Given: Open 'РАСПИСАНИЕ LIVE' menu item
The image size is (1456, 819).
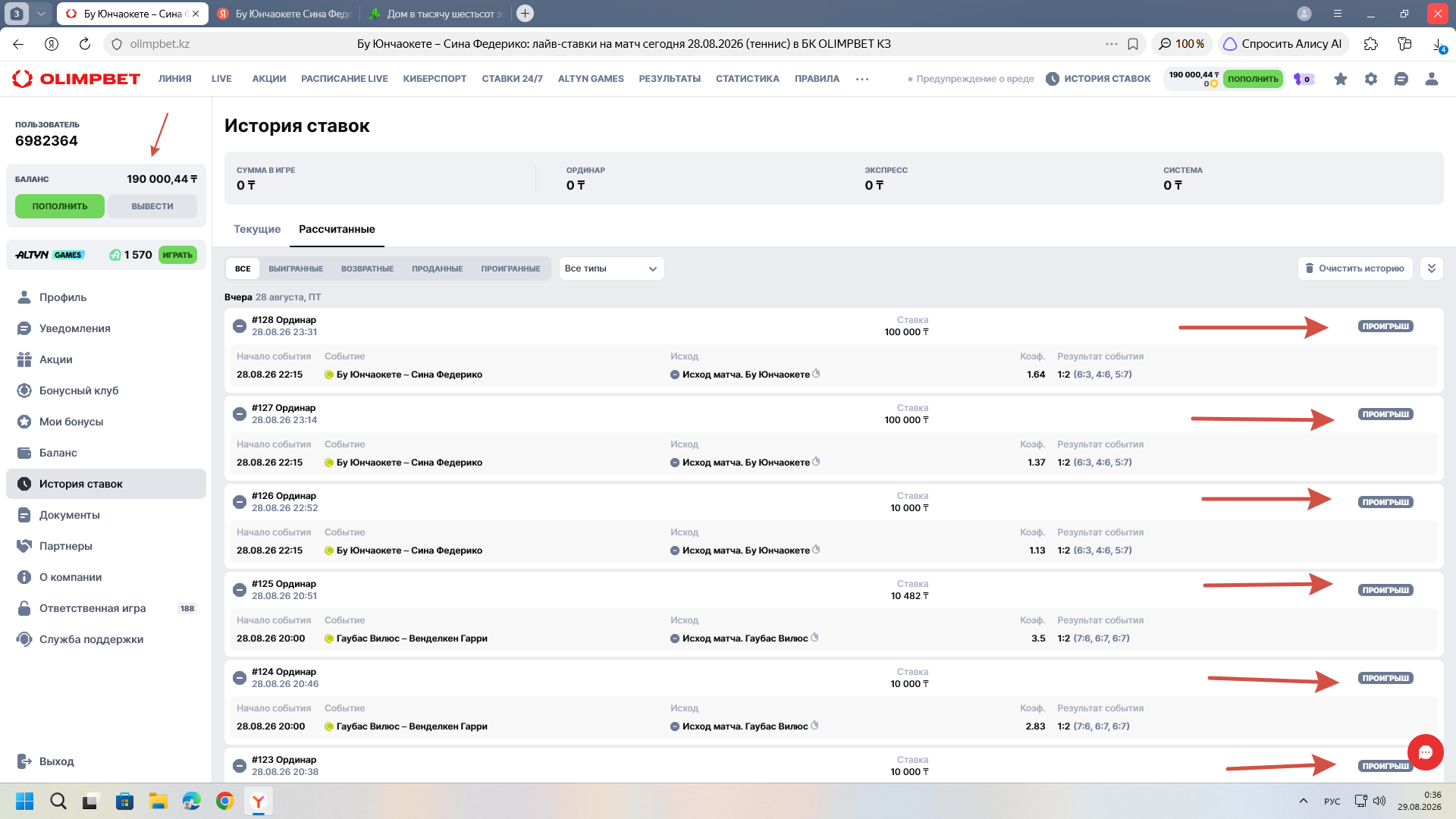Looking at the screenshot, I should (344, 79).
